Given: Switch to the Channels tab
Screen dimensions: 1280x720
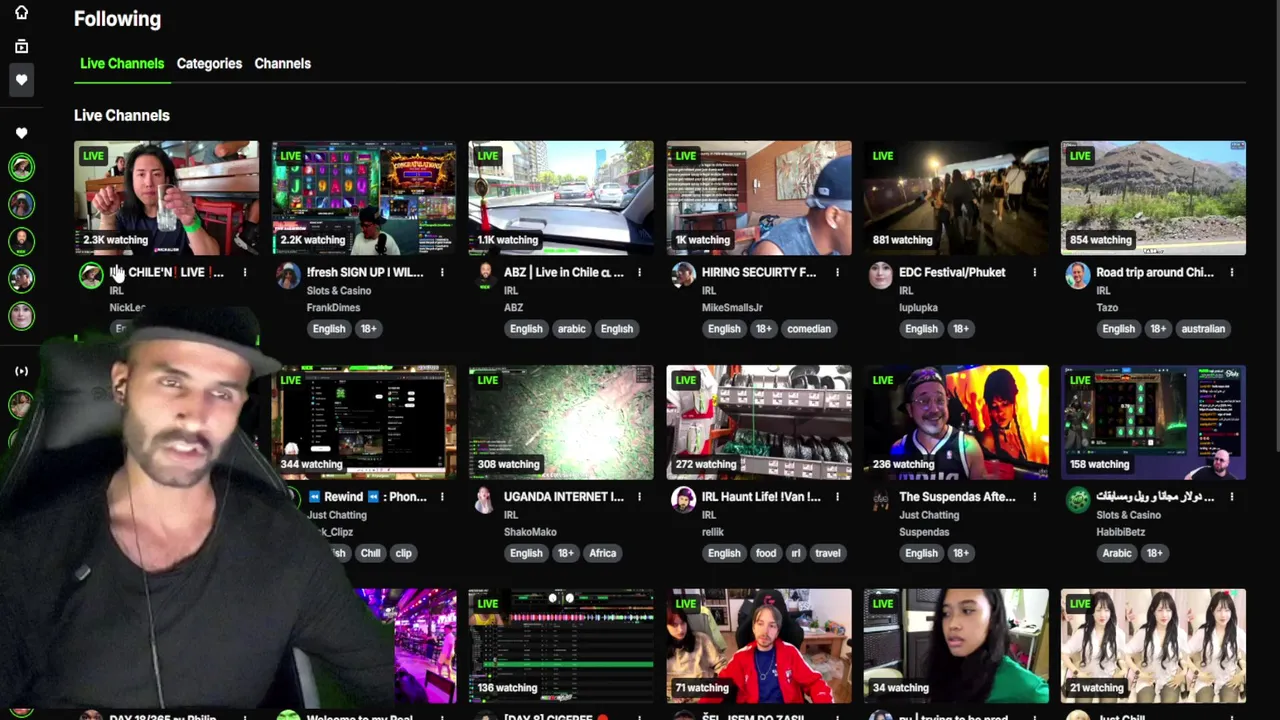Looking at the screenshot, I should (x=282, y=63).
